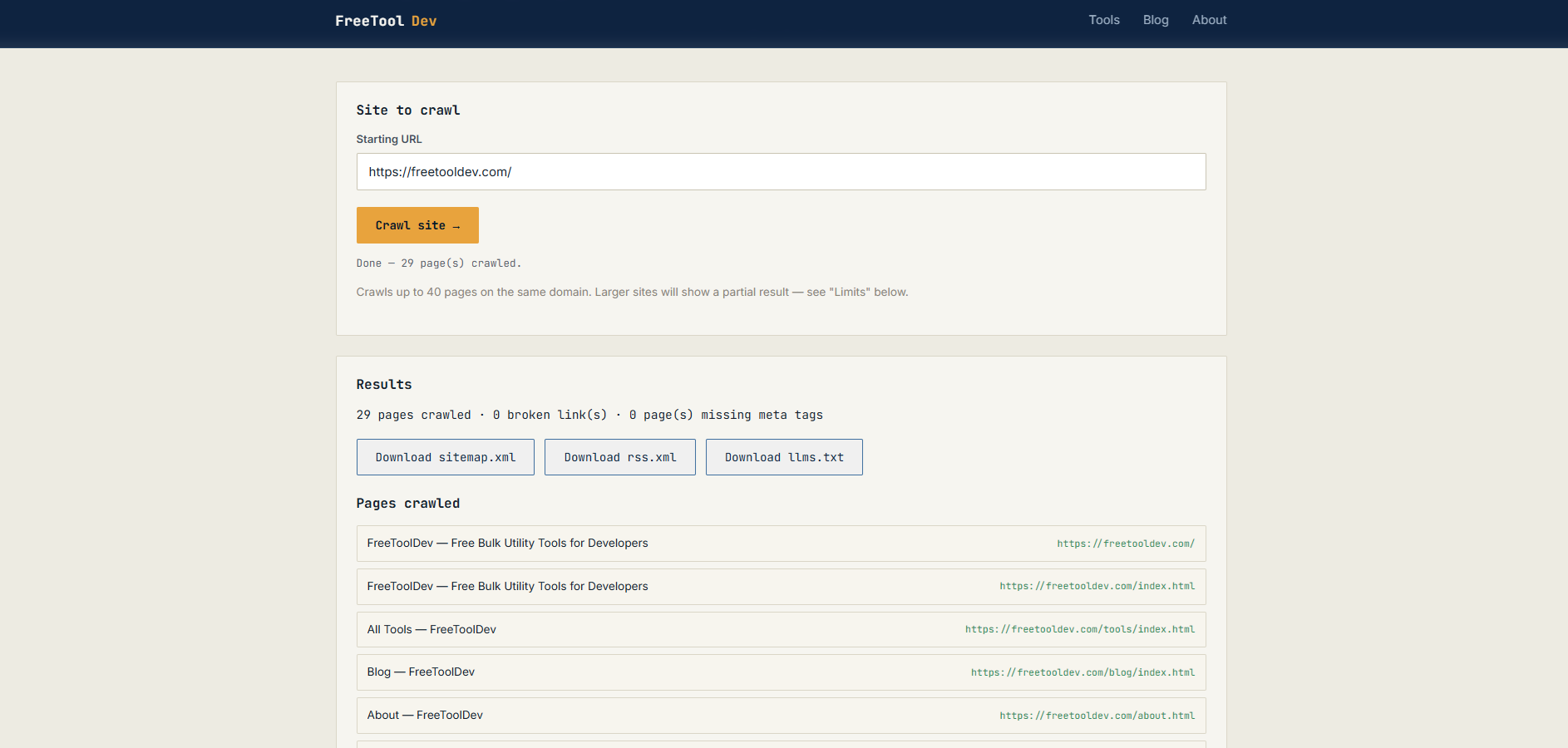Click the 'Done — 29 page(s) crawled.' status text
The image size is (1568, 748).
(x=439, y=263)
